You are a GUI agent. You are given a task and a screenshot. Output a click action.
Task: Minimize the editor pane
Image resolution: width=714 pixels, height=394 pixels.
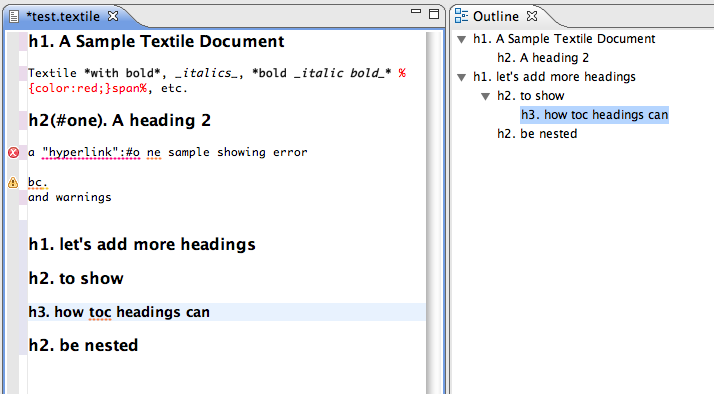coord(416,12)
